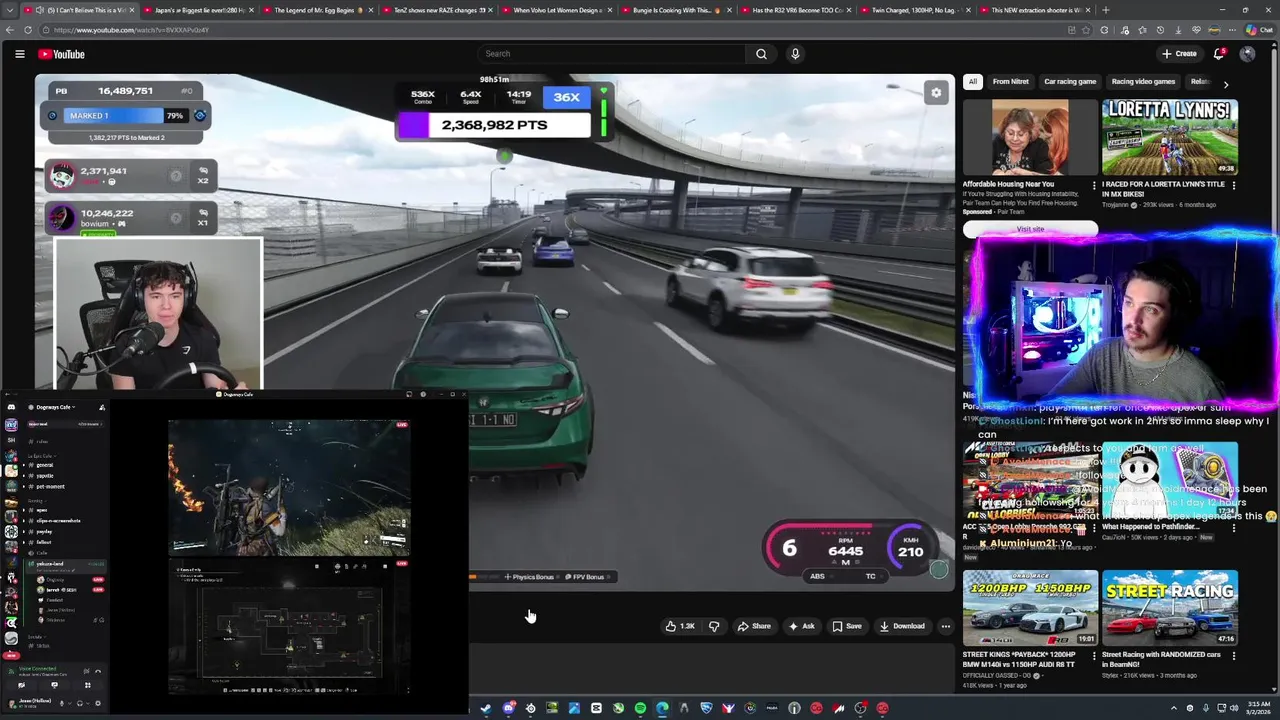This screenshot has height=720, width=1280.
Task: Turn on camera in Discord
Action: click(x=21, y=685)
